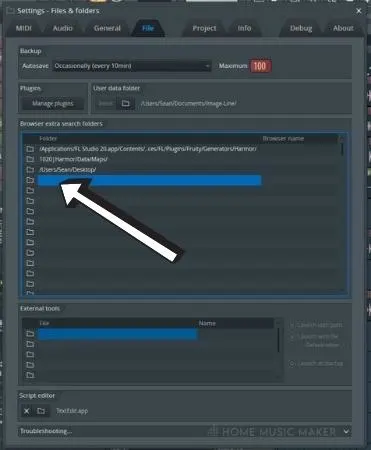Browse for script editor with folder icon
Image resolution: width=371 pixels, height=450 pixels.
point(41,411)
